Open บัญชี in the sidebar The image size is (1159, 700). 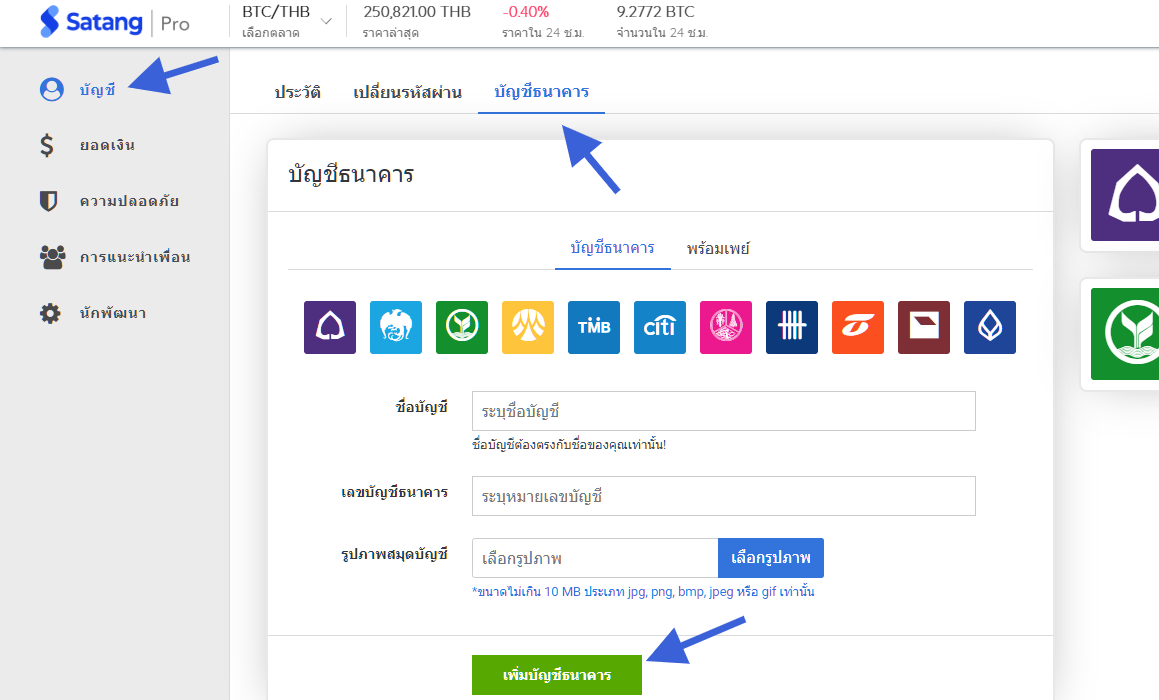point(98,90)
